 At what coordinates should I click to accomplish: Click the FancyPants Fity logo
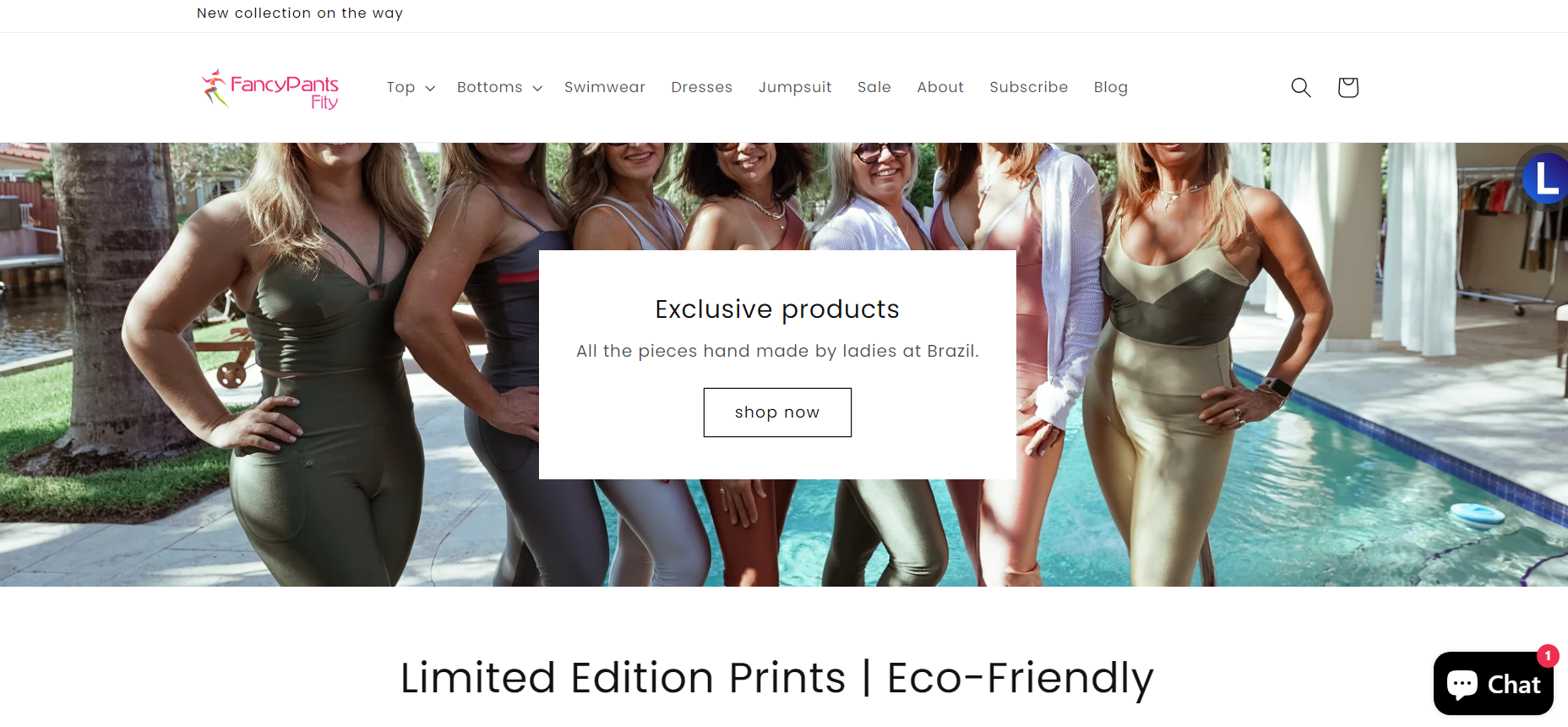pos(270,89)
